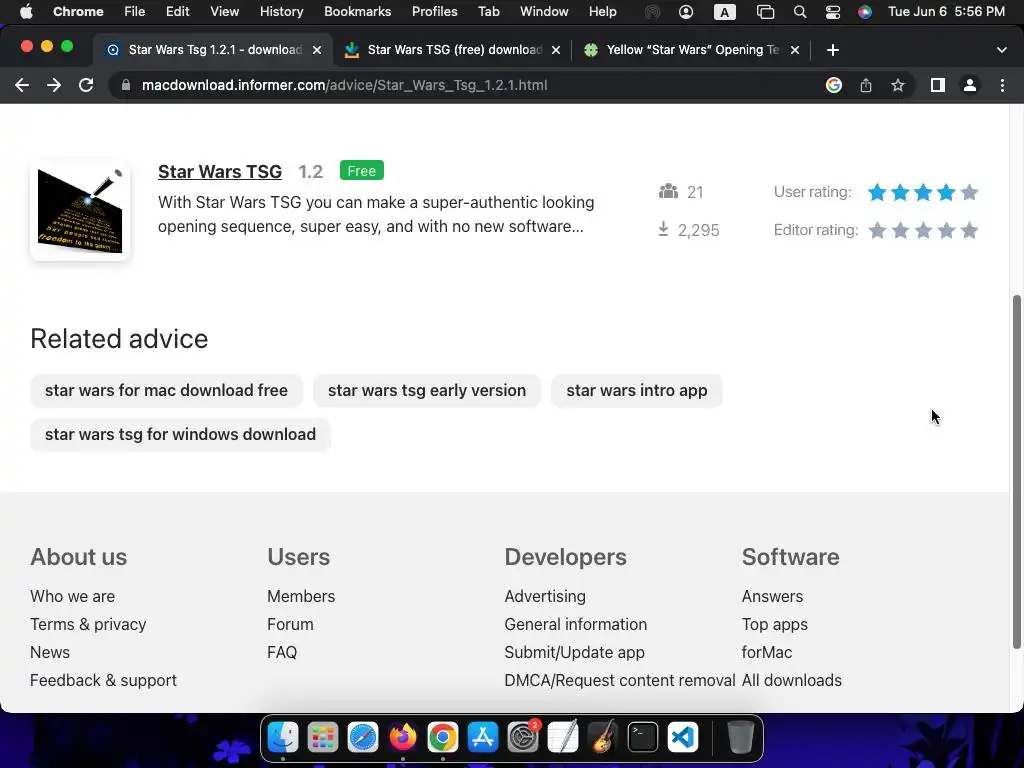1024x768 pixels.
Task: Close the Star Wars Tsg 1.2.1 tab
Action: click(x=317, y=50)
